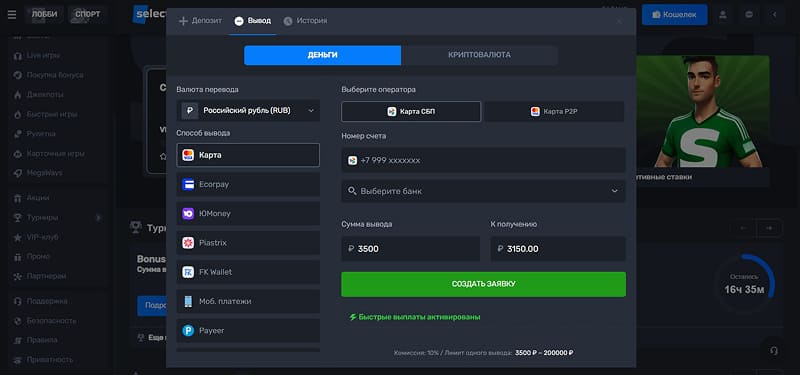Screen dimensions: 800x375
Task: Click the bank dropdown chevron arrow
Action: click(x=614, y=191)
